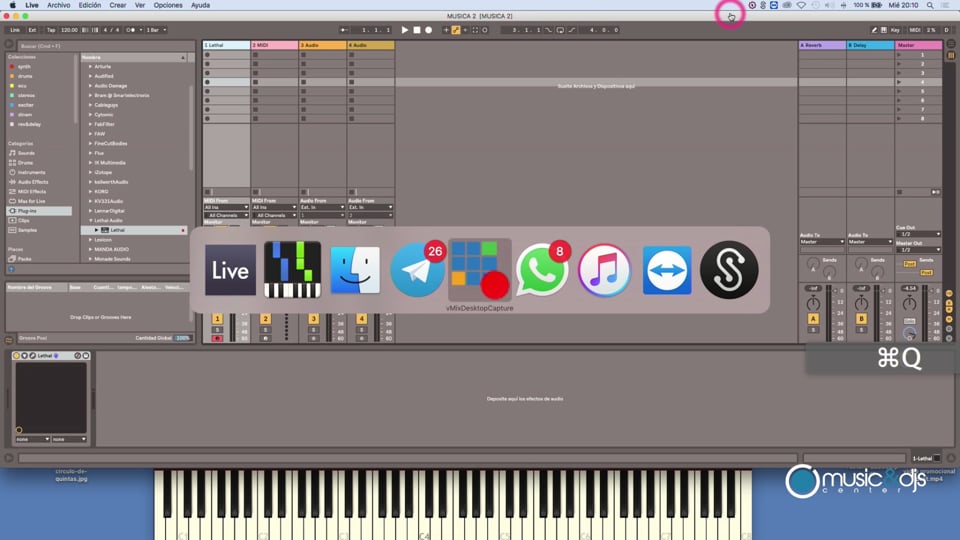960x540 pixels.
Task: Select vMixDesktopCapture in the app switcher
Action: click(x=479, y=270)
